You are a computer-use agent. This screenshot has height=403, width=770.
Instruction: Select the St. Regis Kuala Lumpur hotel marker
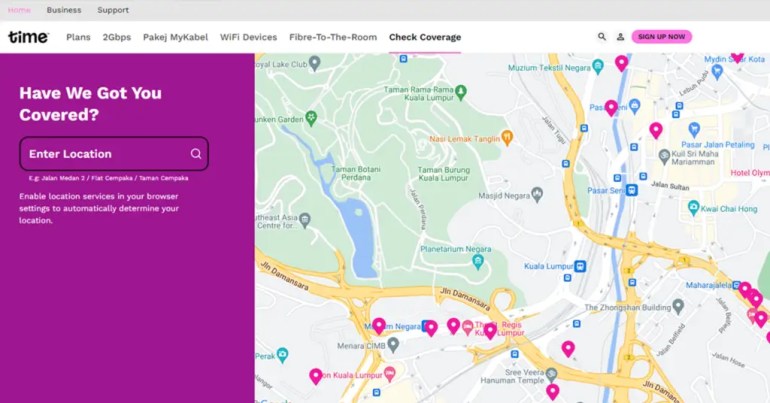click(468, 326)
